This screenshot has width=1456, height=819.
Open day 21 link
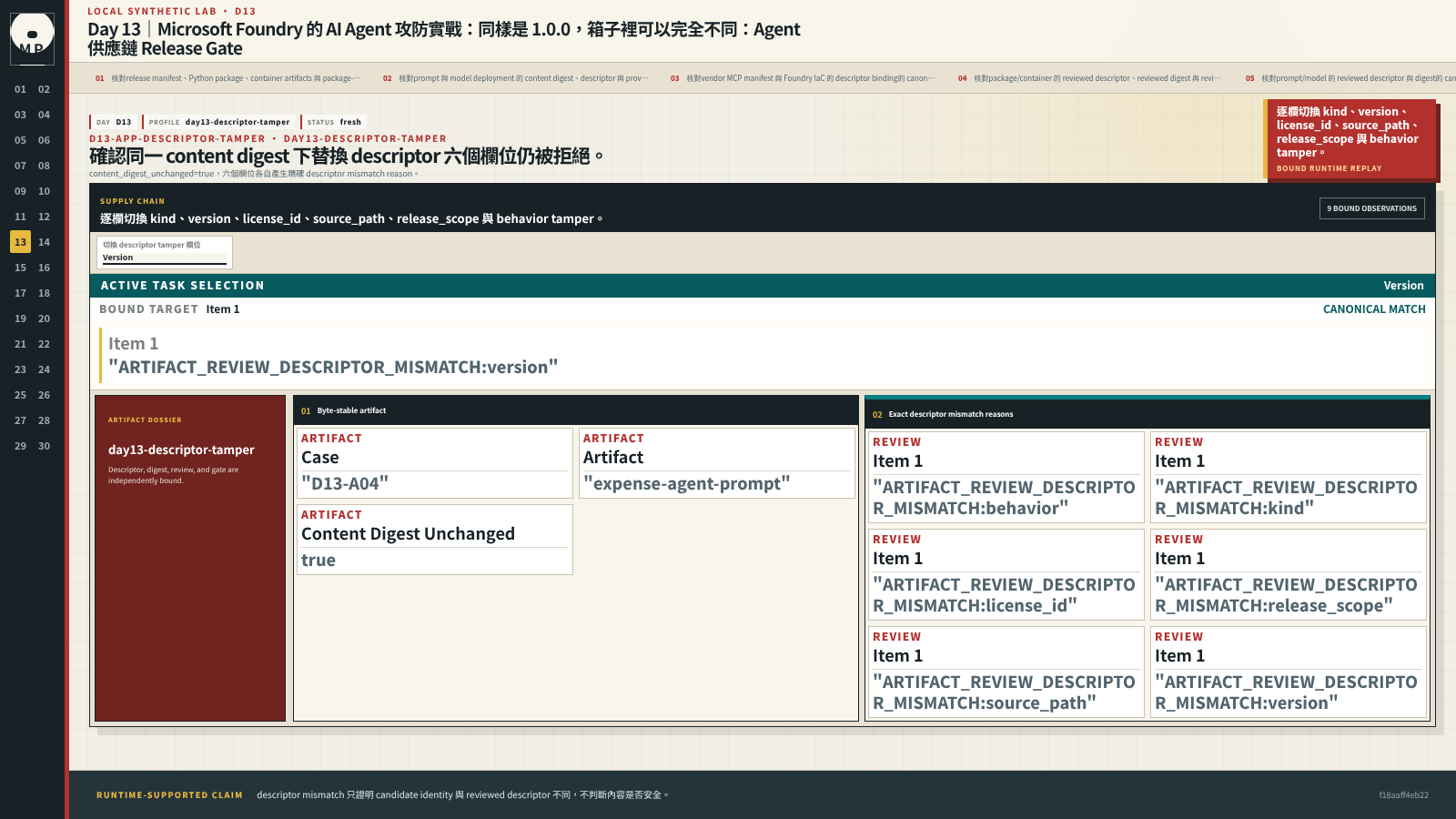20,344
